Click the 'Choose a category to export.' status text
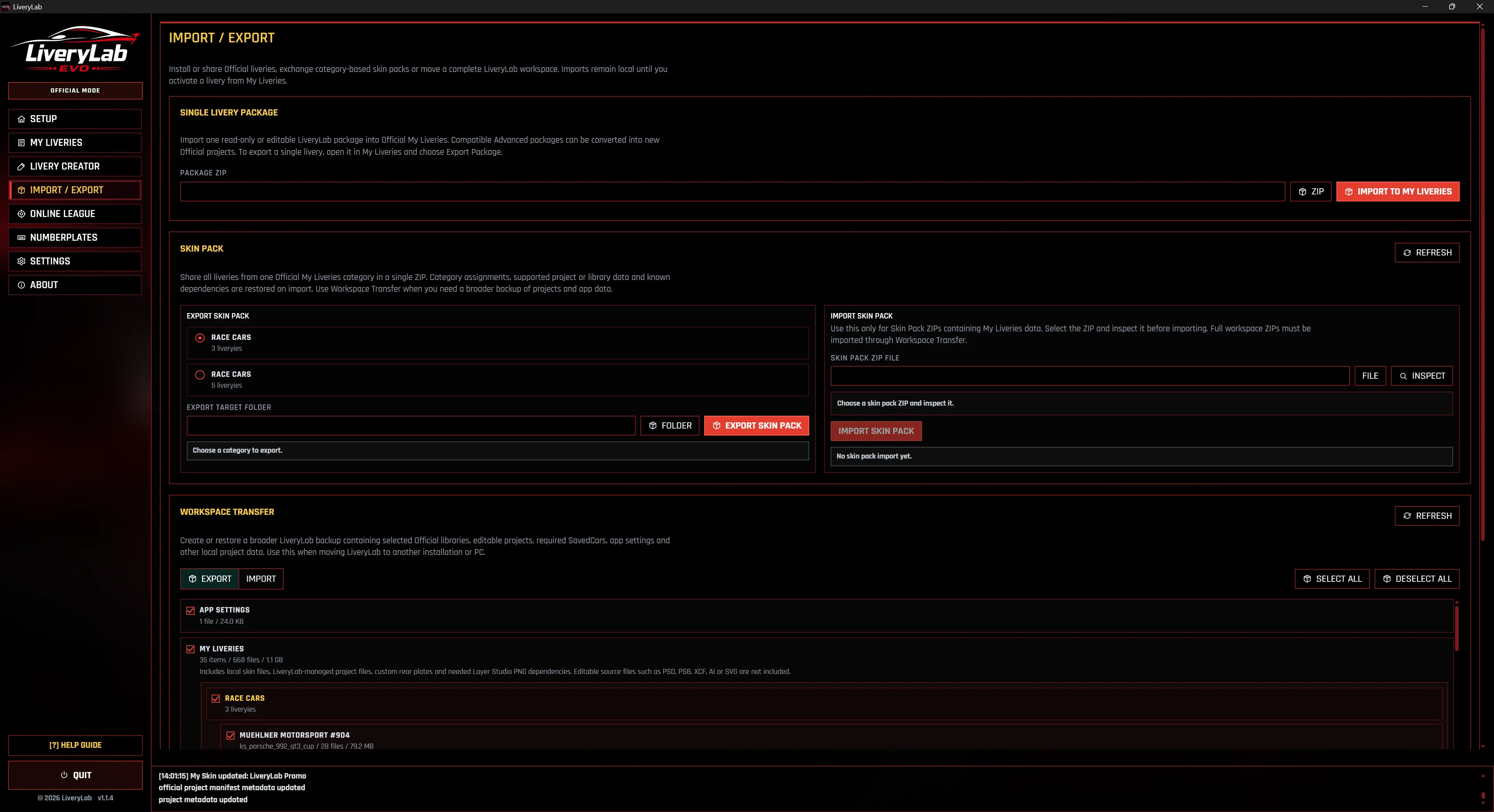This screenshot has height=812, width=1494. (x=237, y=450)
